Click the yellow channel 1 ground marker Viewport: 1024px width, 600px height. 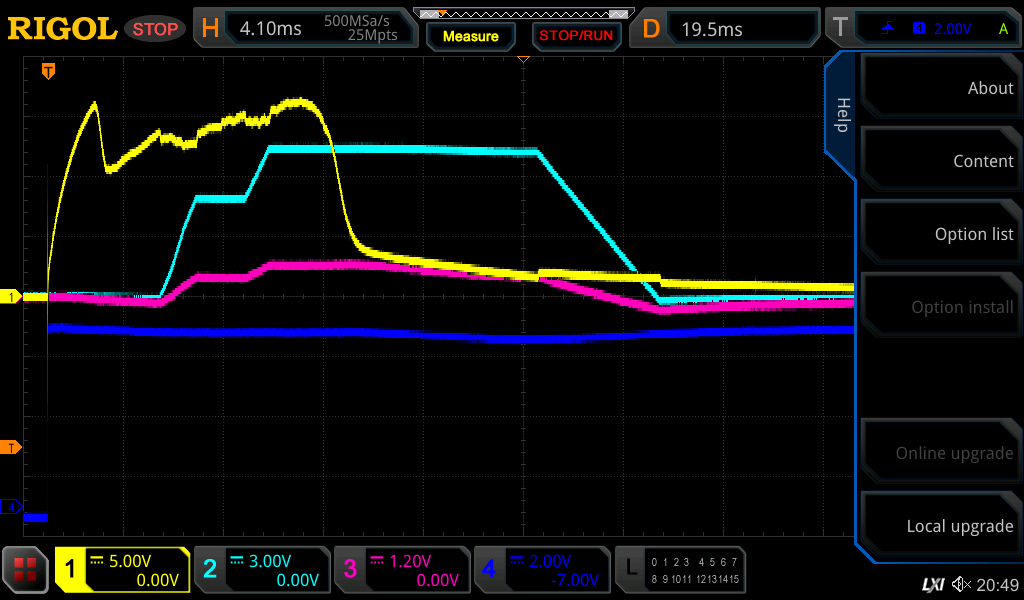point(12,297)
